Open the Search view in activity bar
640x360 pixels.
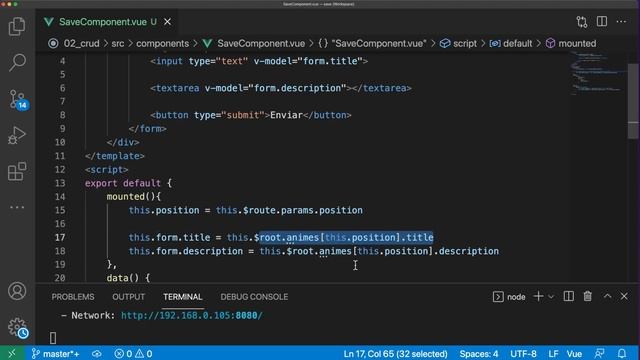pos(17,62)
